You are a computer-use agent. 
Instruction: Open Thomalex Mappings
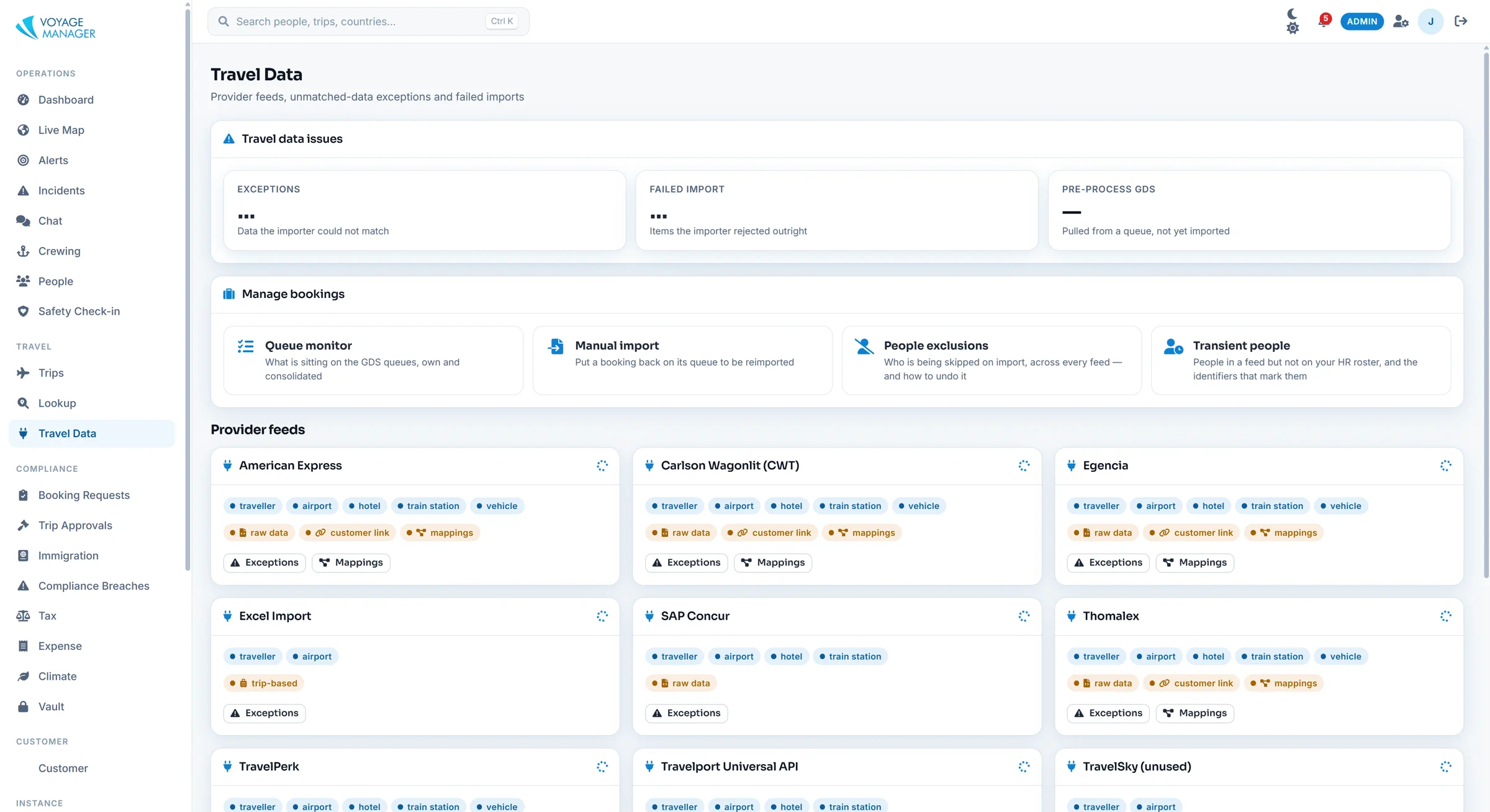click(1195, 713)
